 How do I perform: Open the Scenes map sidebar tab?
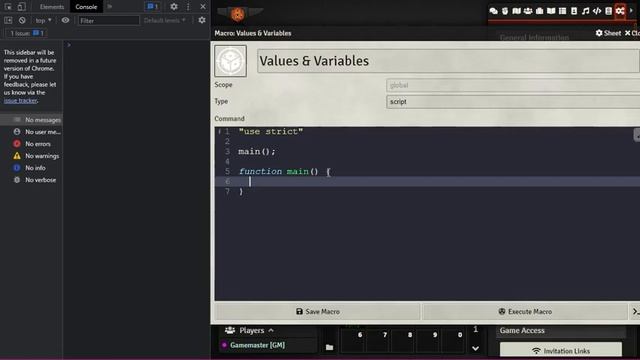click(516, 11)
